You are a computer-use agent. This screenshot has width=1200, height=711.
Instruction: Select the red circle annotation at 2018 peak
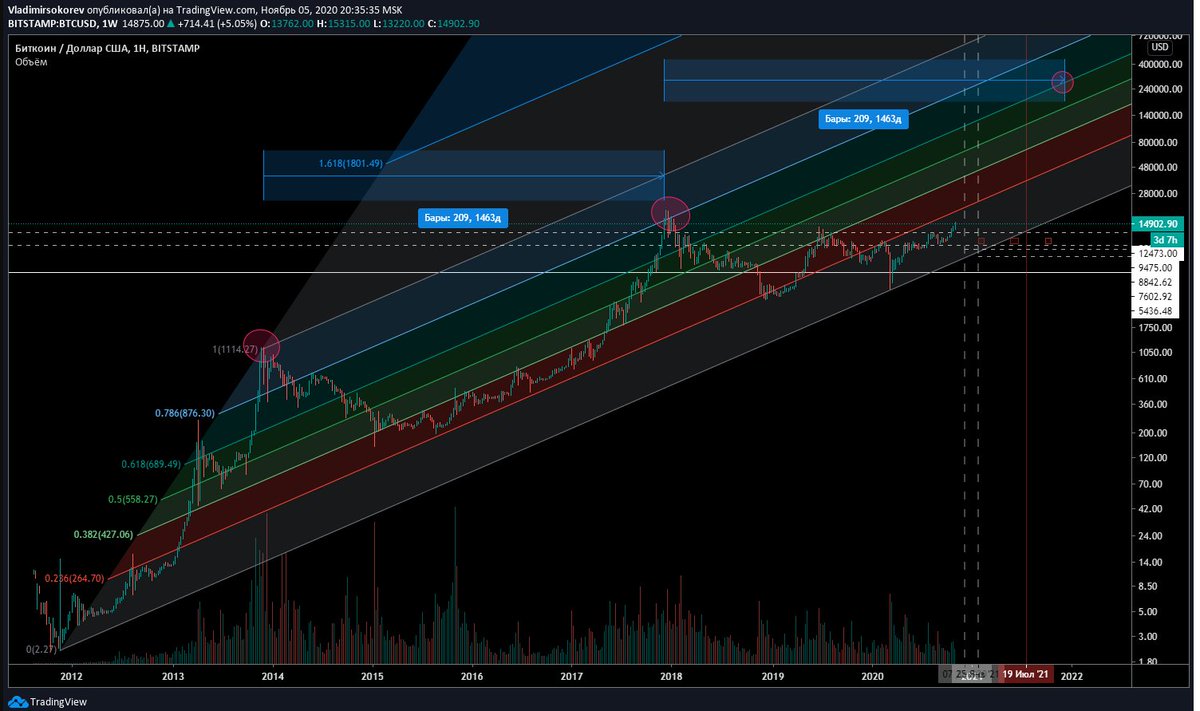(671, 213)
